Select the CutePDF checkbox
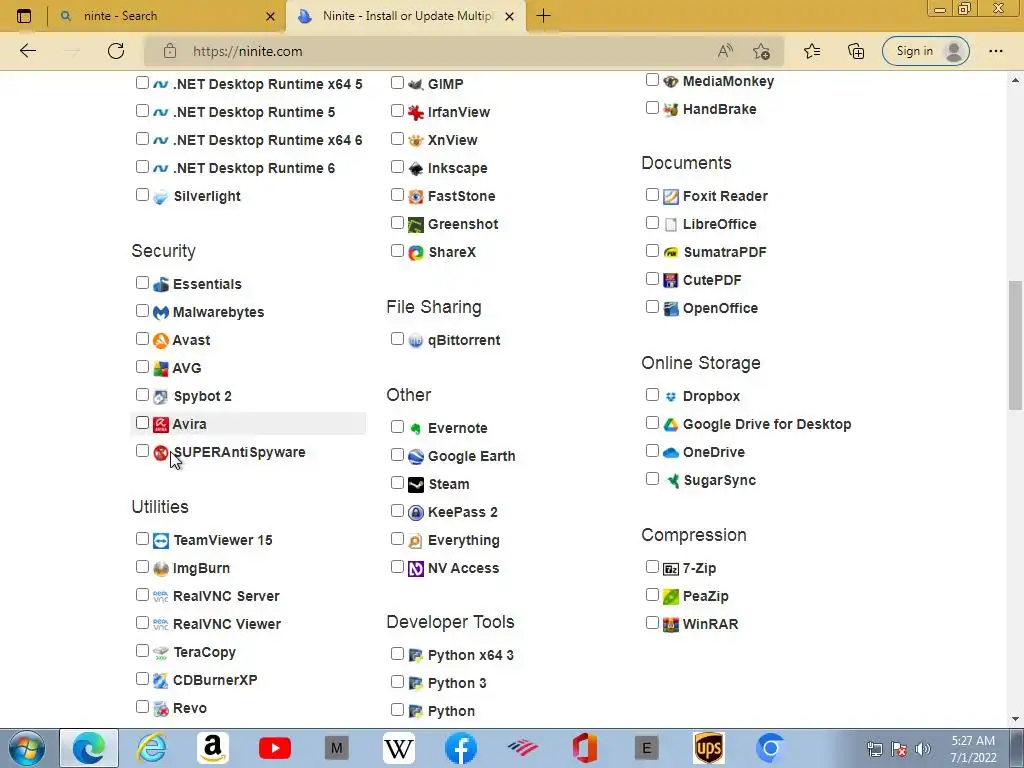 [652, 279]
